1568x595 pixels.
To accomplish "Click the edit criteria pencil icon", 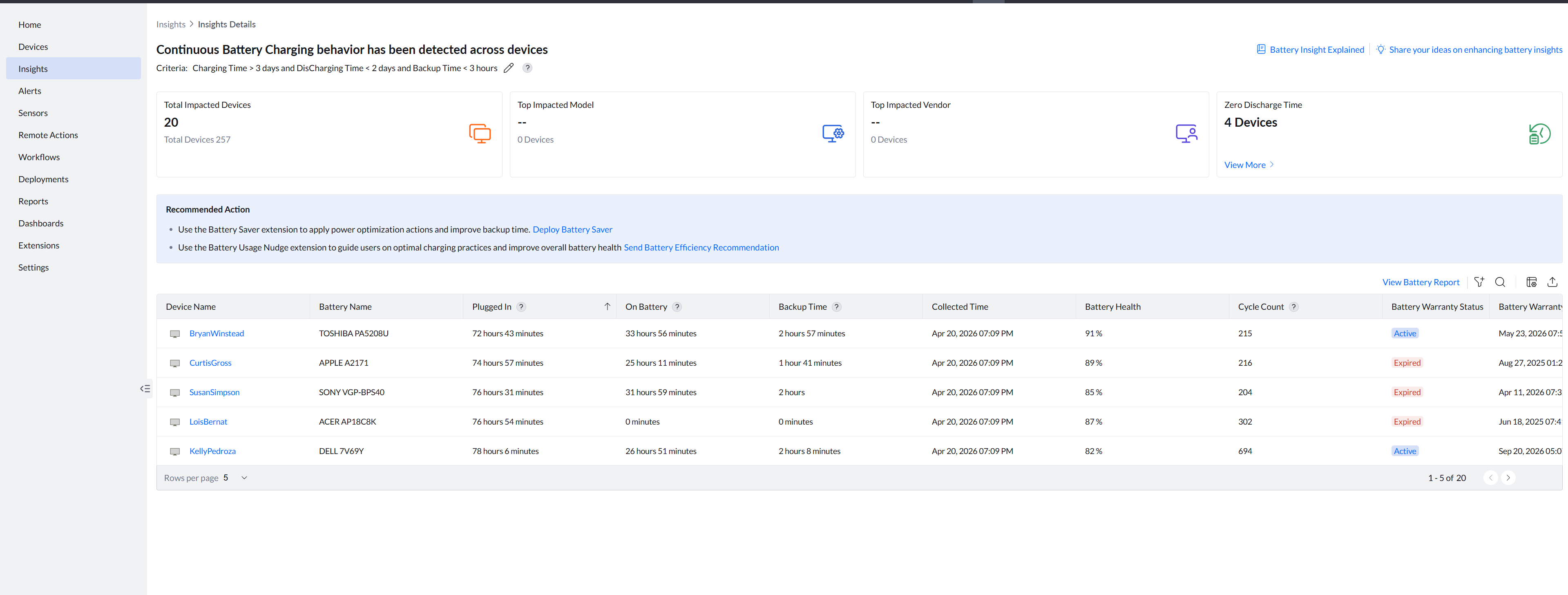I will click(509, 68).
